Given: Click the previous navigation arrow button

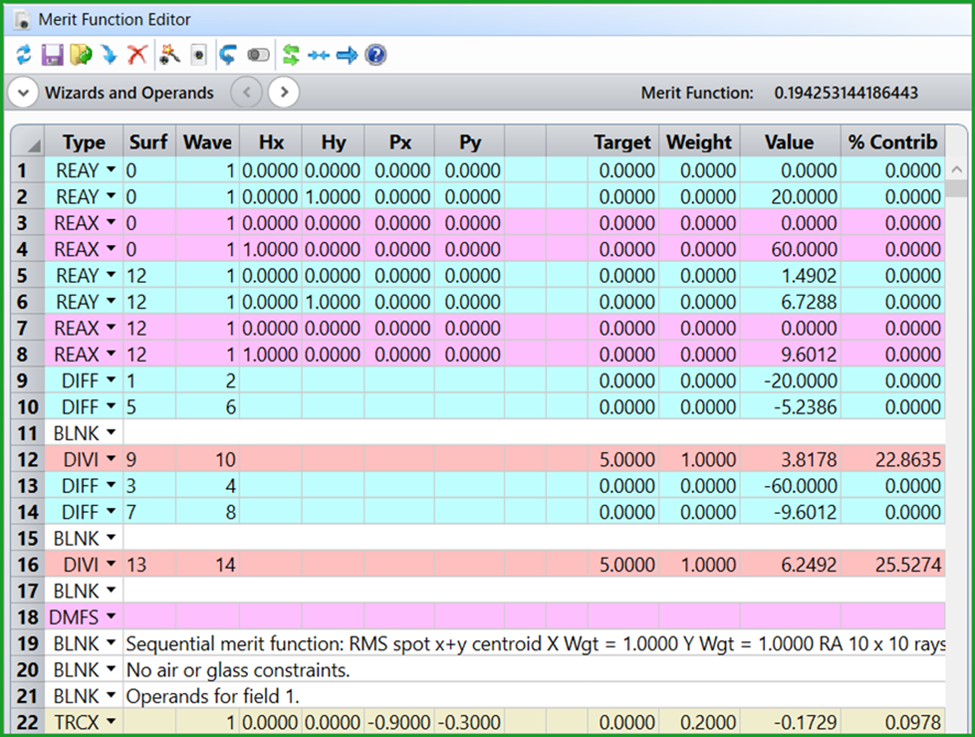Looking at the screenshot, I should [246, 92].
